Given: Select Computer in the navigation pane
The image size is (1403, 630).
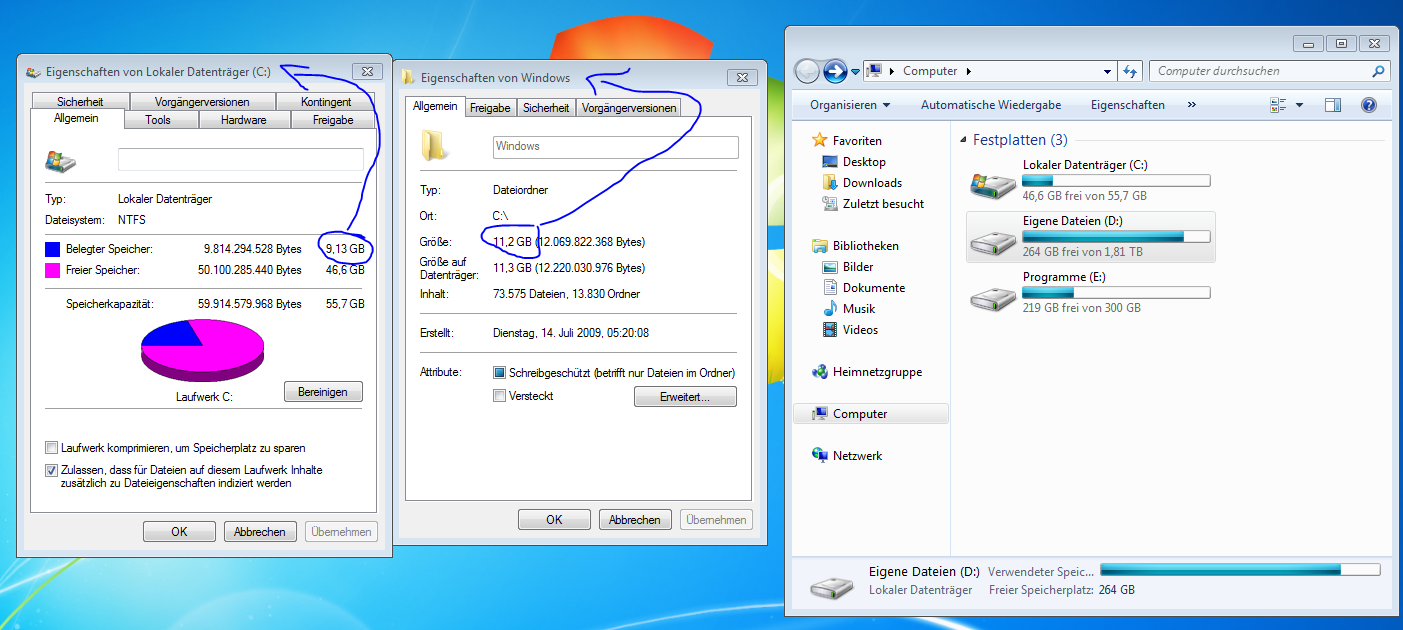Looking at the screenshot, I should [x=871, y=414].
